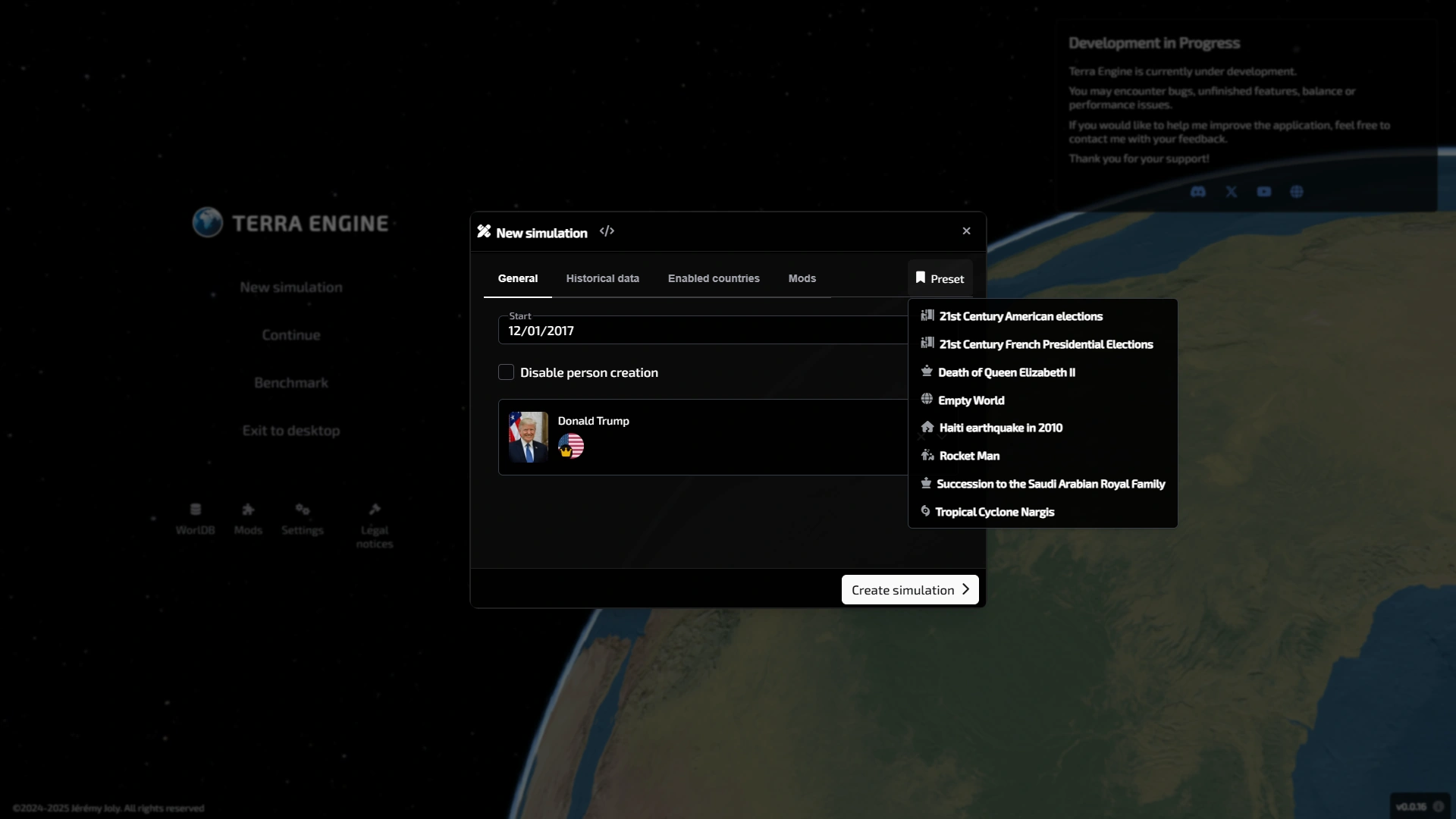Select Rocket Man preset
The height and width of the screenshot is (819, 1456).
(1043, 456)
